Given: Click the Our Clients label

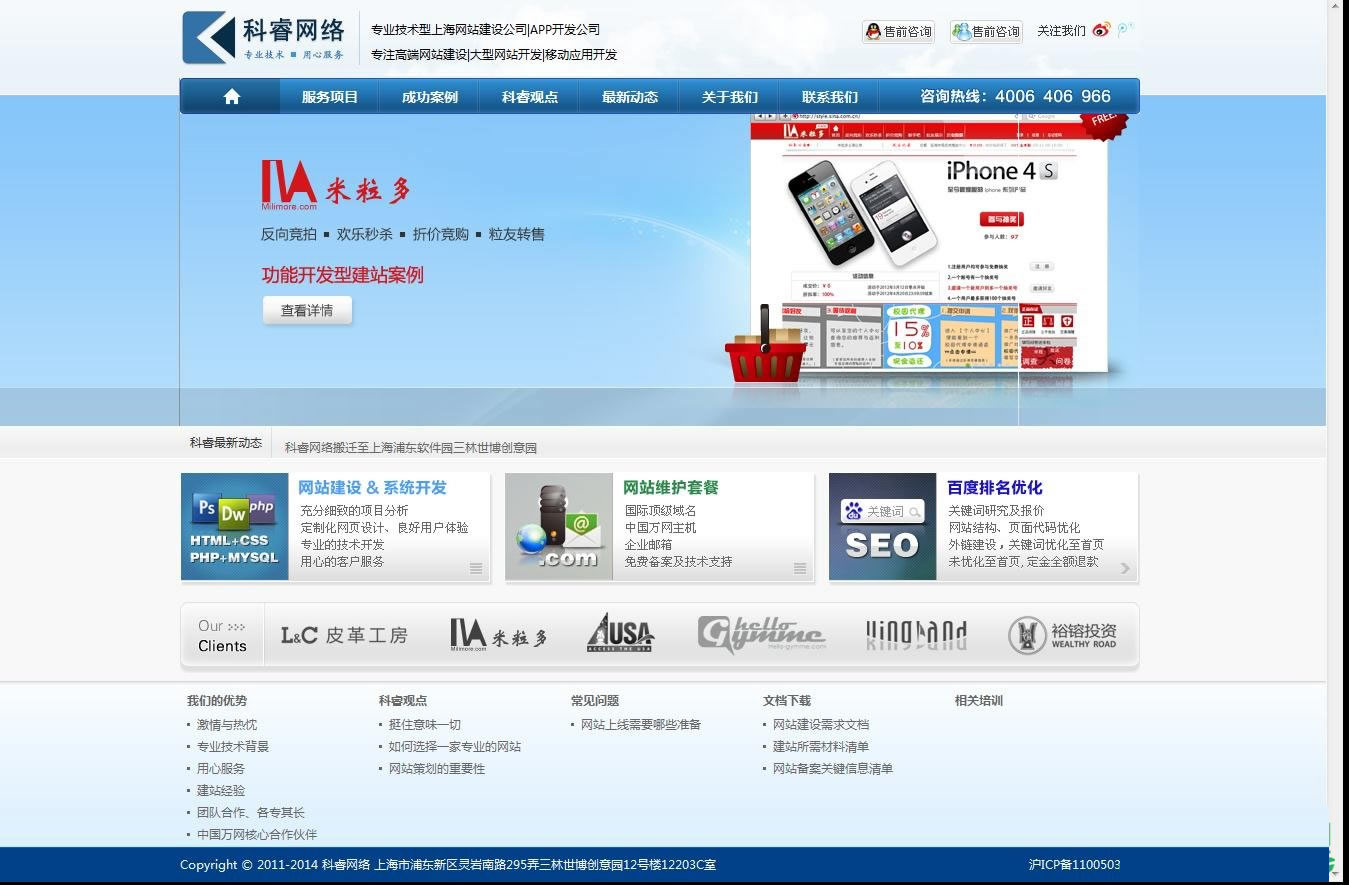Looking at the screenshot, I should (222, 636).
